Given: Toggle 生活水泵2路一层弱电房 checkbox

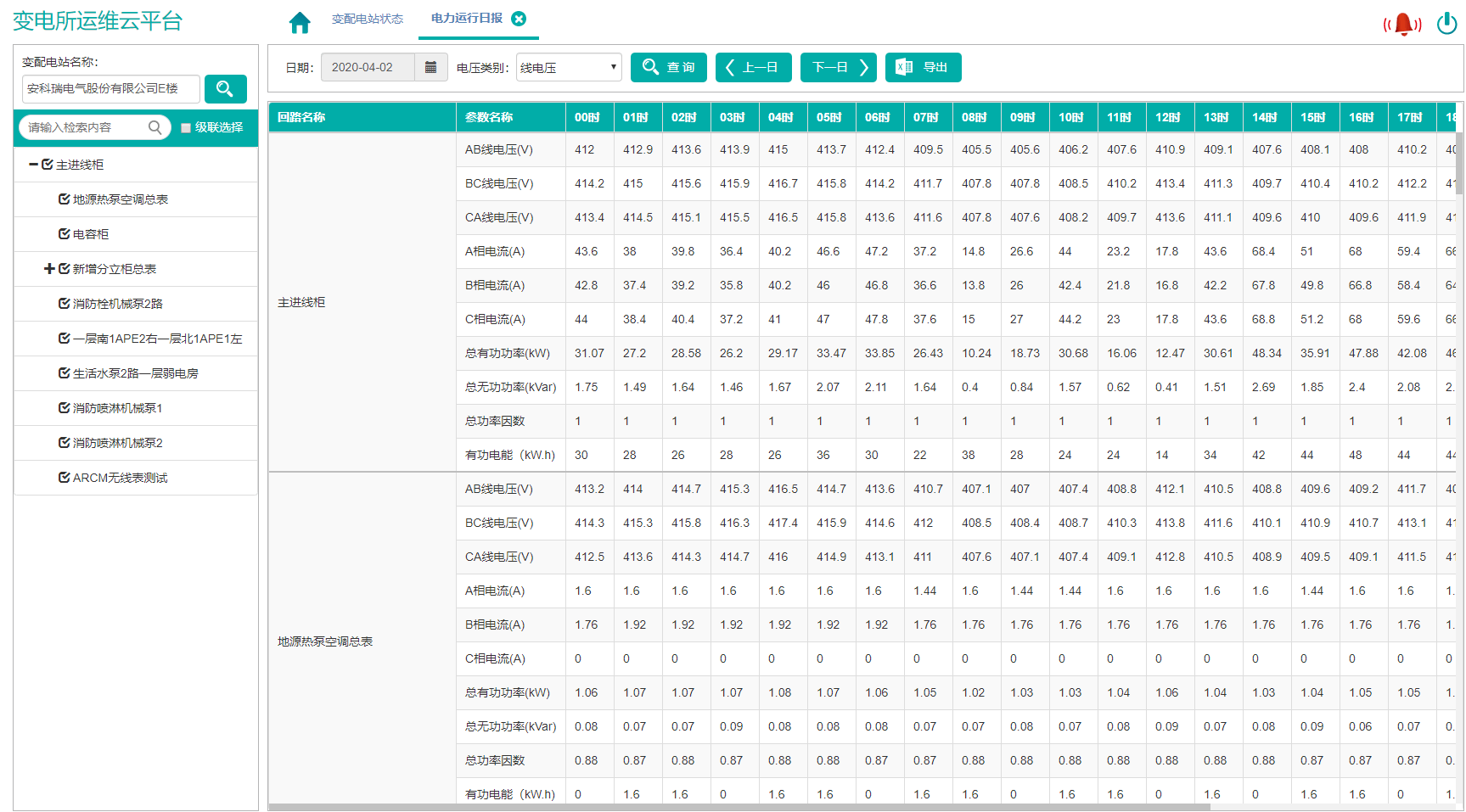Looking at the screenshot, I should 64,373.
